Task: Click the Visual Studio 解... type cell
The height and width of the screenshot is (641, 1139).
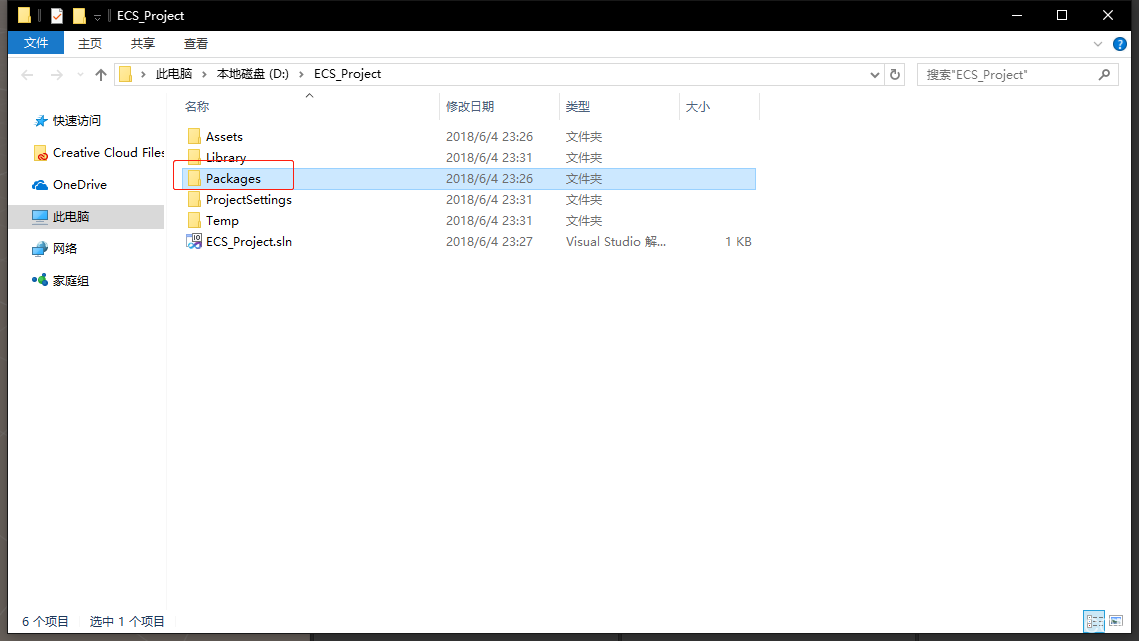Action: [616, 242]
